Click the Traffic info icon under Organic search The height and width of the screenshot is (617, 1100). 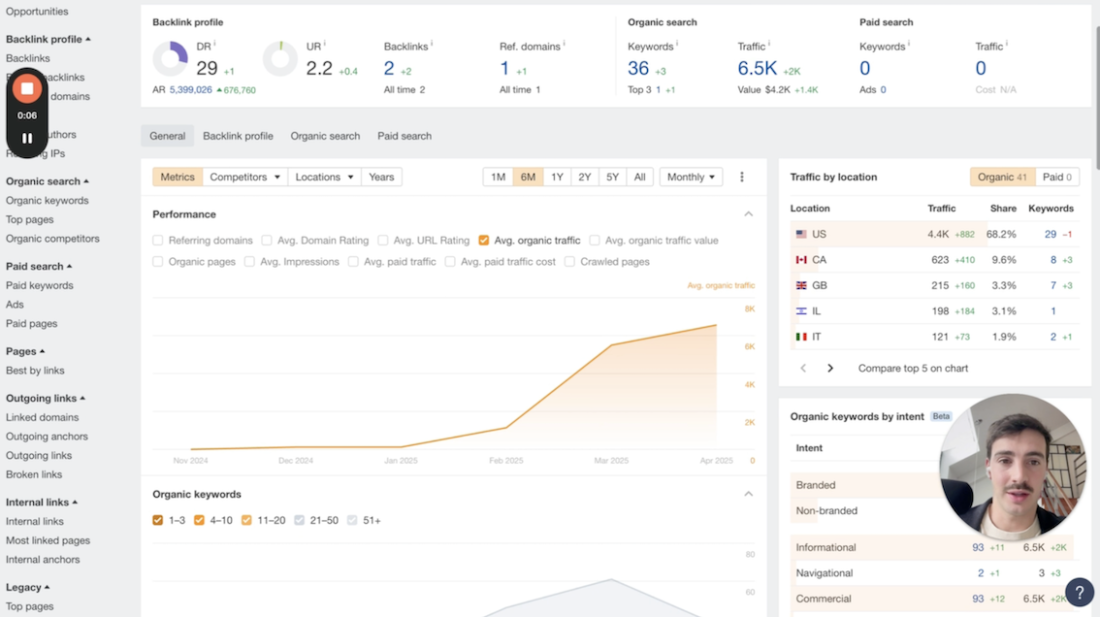coord(768,41)
